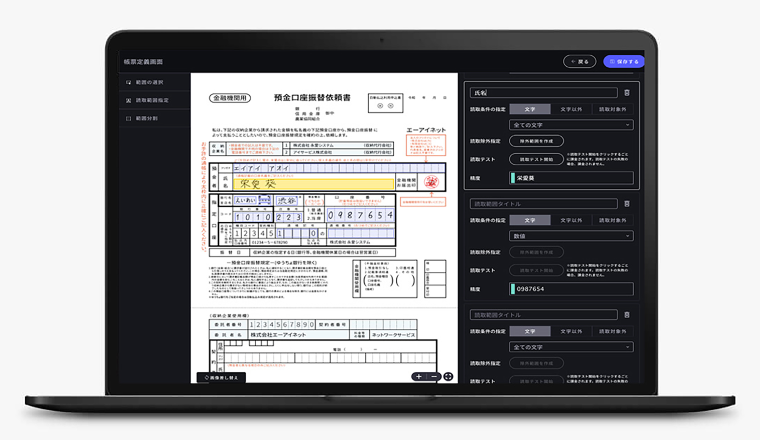
Task: Set 数値 panel to 読取対象外 tab
Action: click(613, 220)
